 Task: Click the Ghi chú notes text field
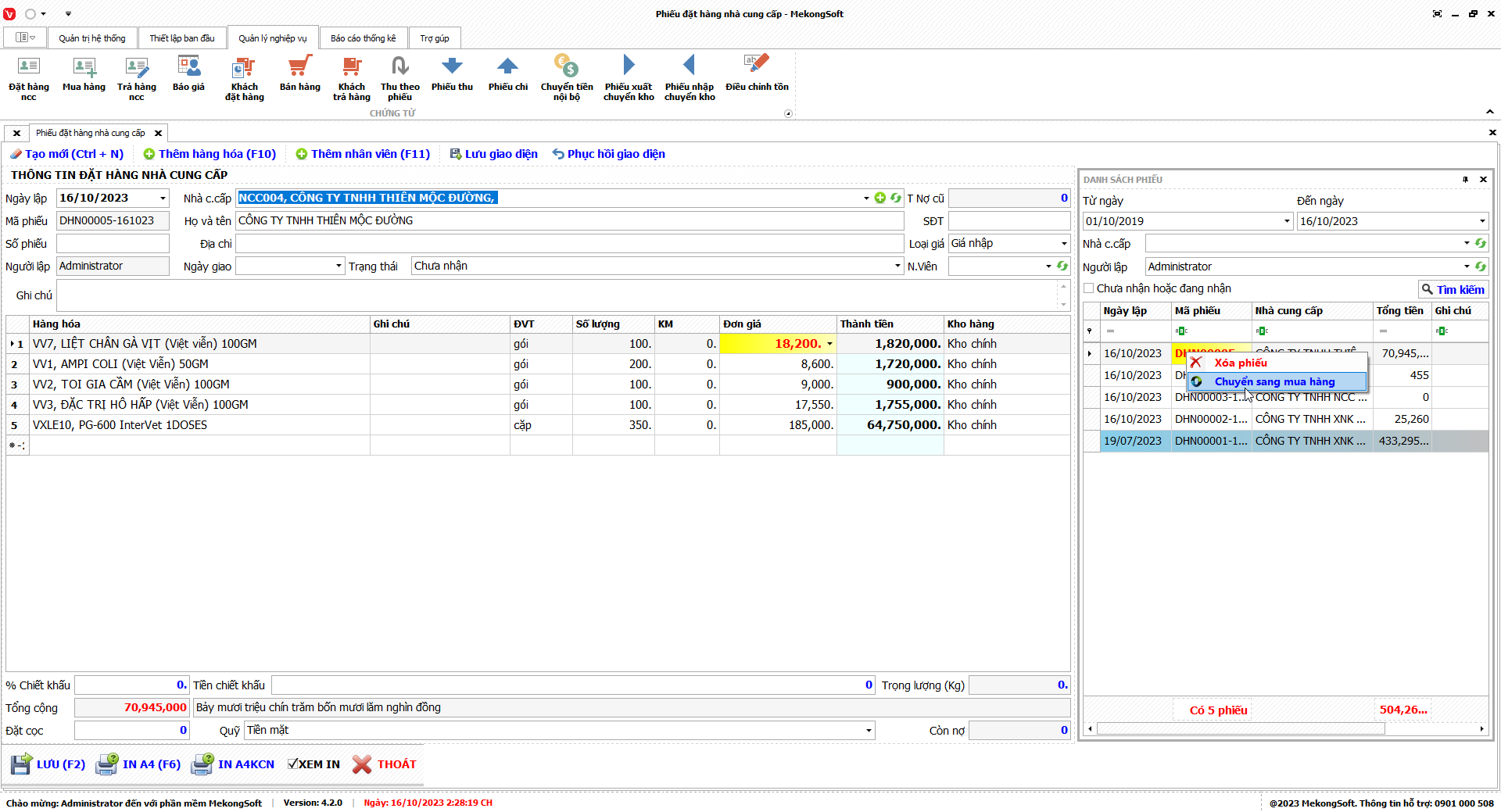click(x=555, y=295)
